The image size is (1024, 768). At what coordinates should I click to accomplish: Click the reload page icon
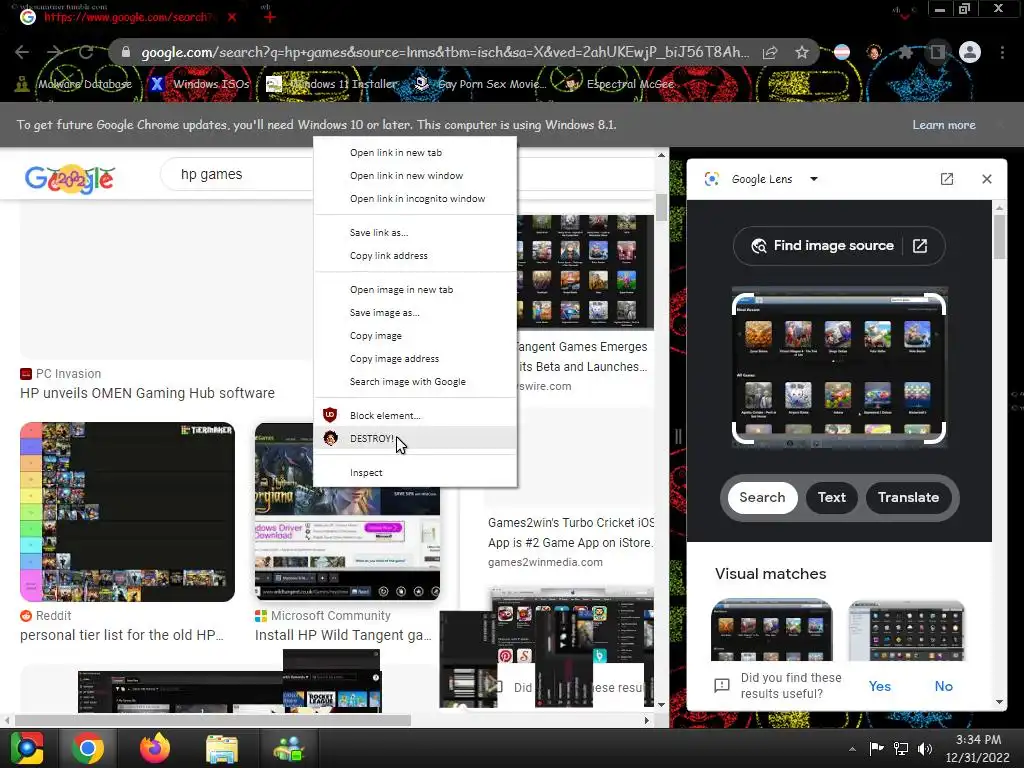86,52
